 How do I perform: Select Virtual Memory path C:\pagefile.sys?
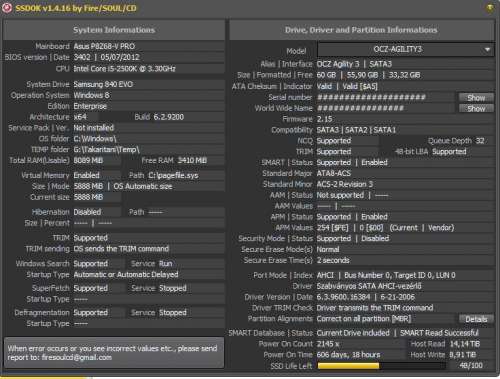173,175
